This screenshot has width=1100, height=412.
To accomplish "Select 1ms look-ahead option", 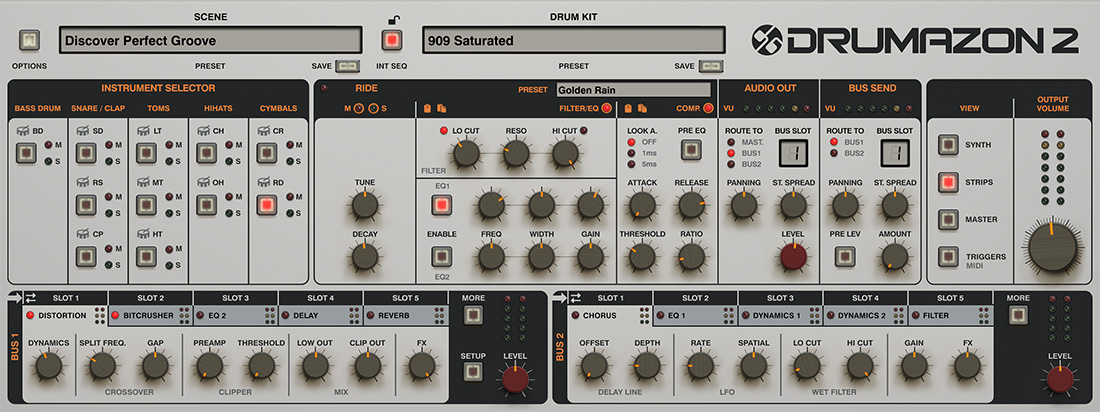I will tap(630, 152).
